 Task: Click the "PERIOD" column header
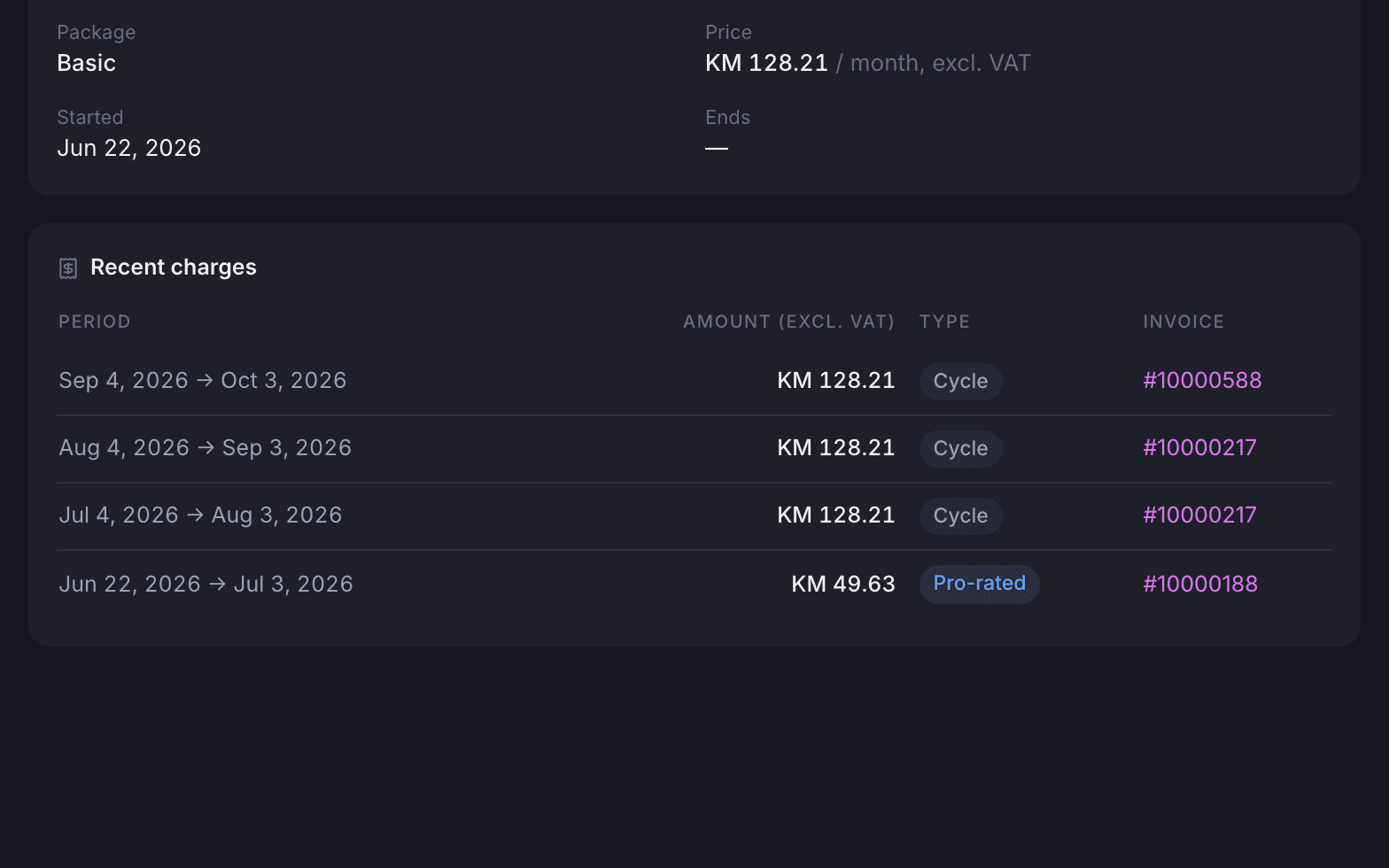pyautogui.click(x=95, y=322)
